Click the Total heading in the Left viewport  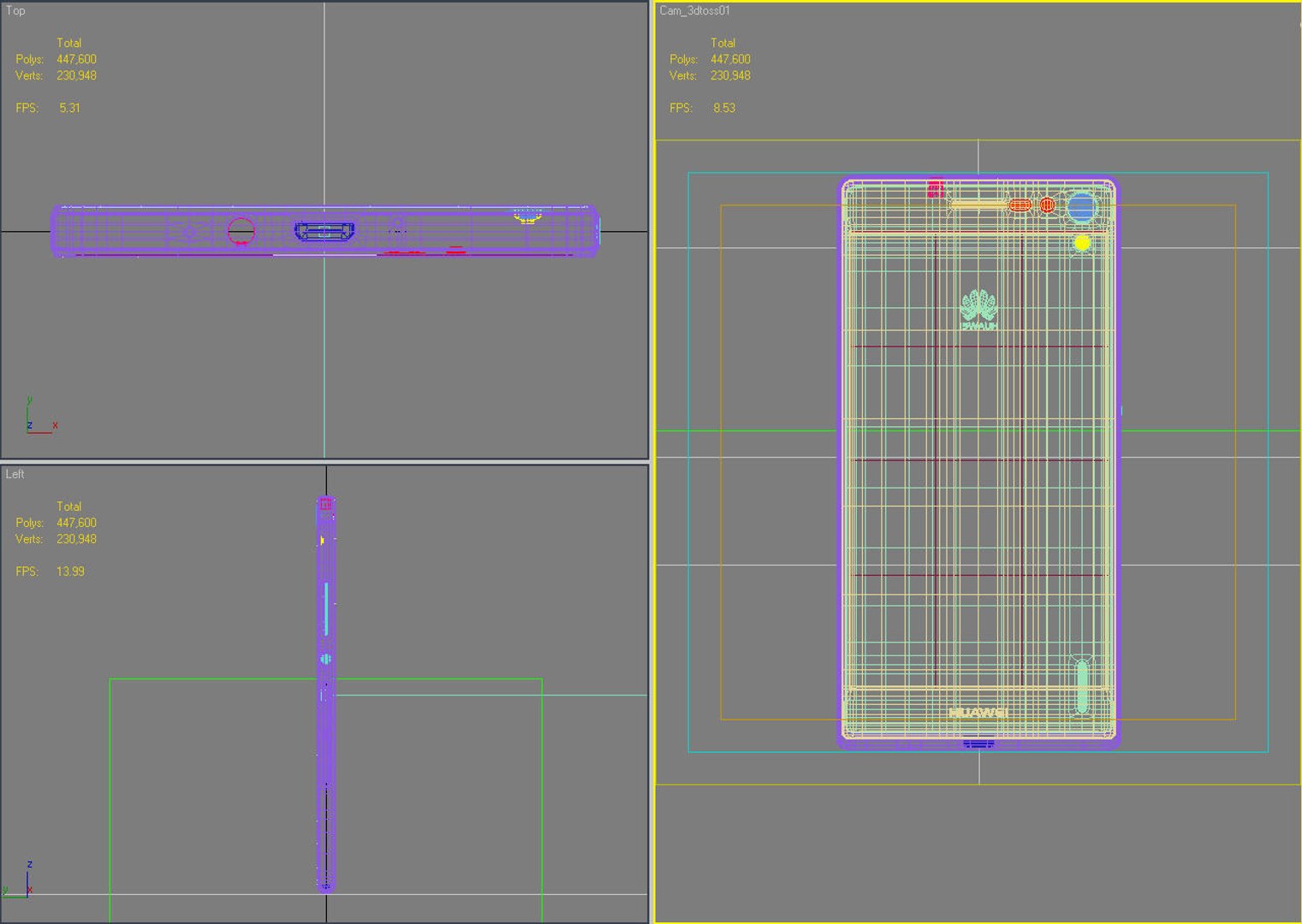pyautogui.click(x=69, y=506)
